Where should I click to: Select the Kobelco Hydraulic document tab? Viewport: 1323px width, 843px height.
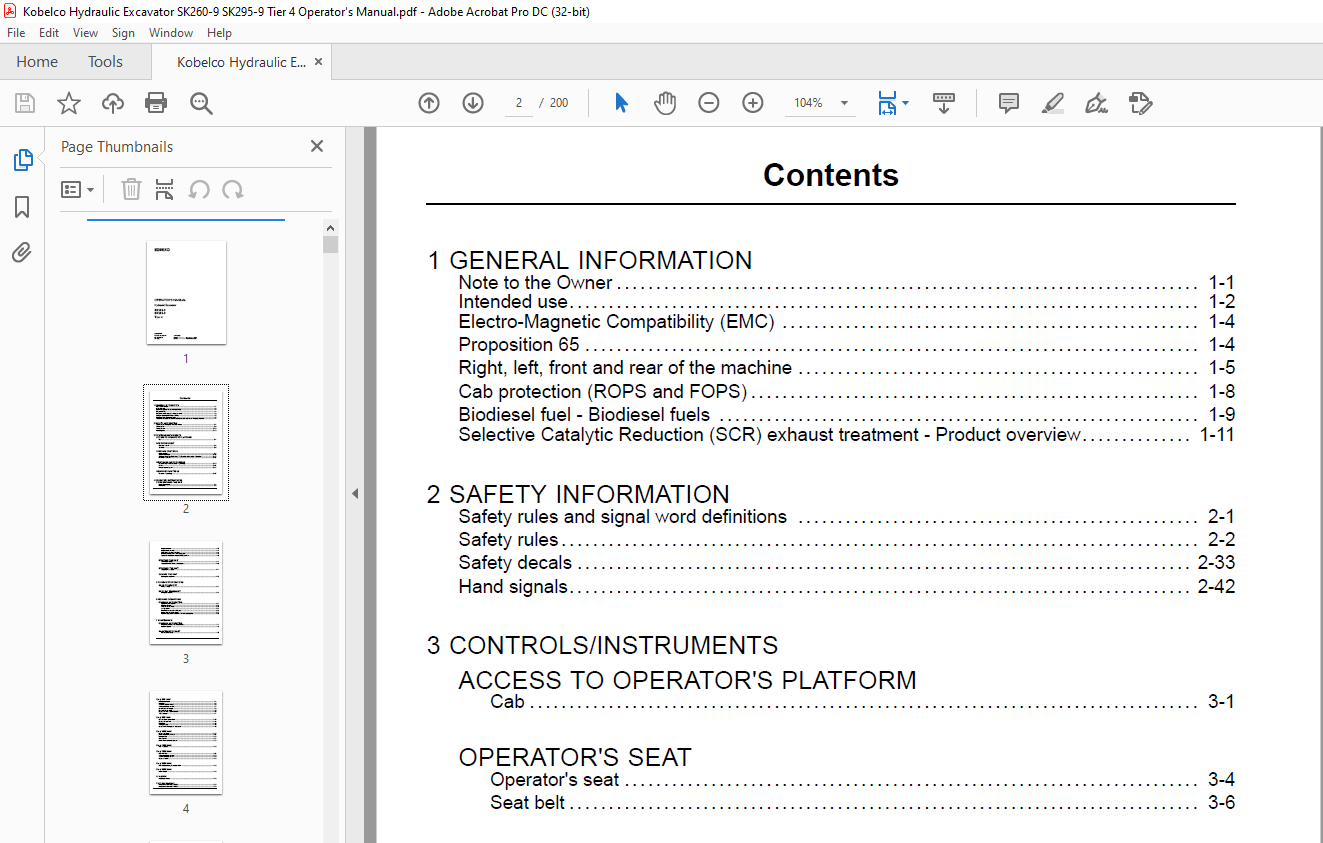[x=241, y=62]
